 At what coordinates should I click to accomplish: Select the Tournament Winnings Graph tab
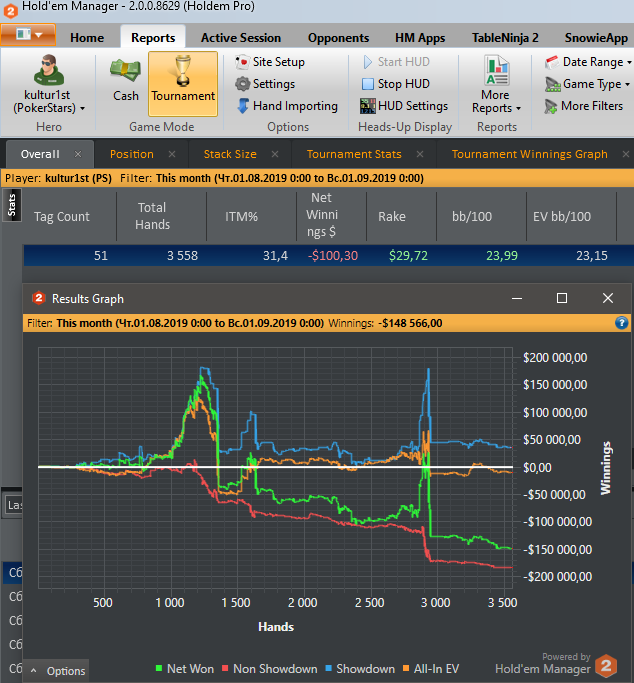tap(529, 154)
